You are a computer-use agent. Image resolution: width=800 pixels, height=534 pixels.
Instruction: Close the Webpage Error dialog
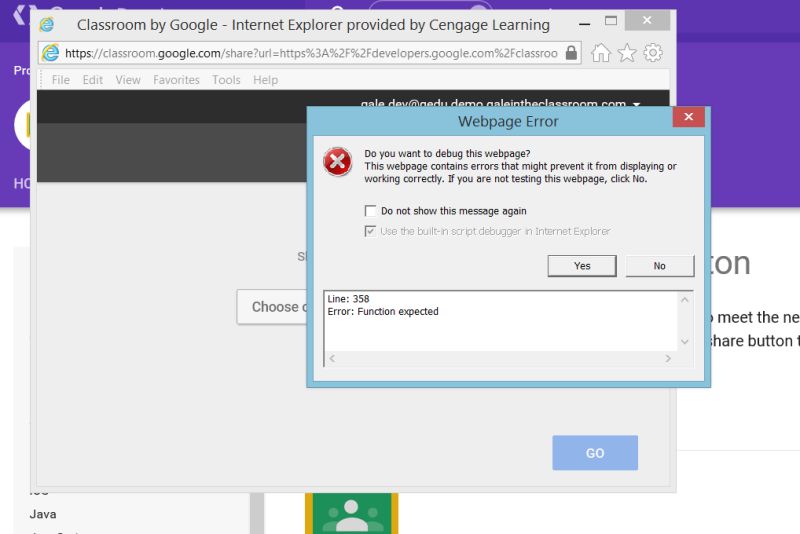tap(689, 117)
